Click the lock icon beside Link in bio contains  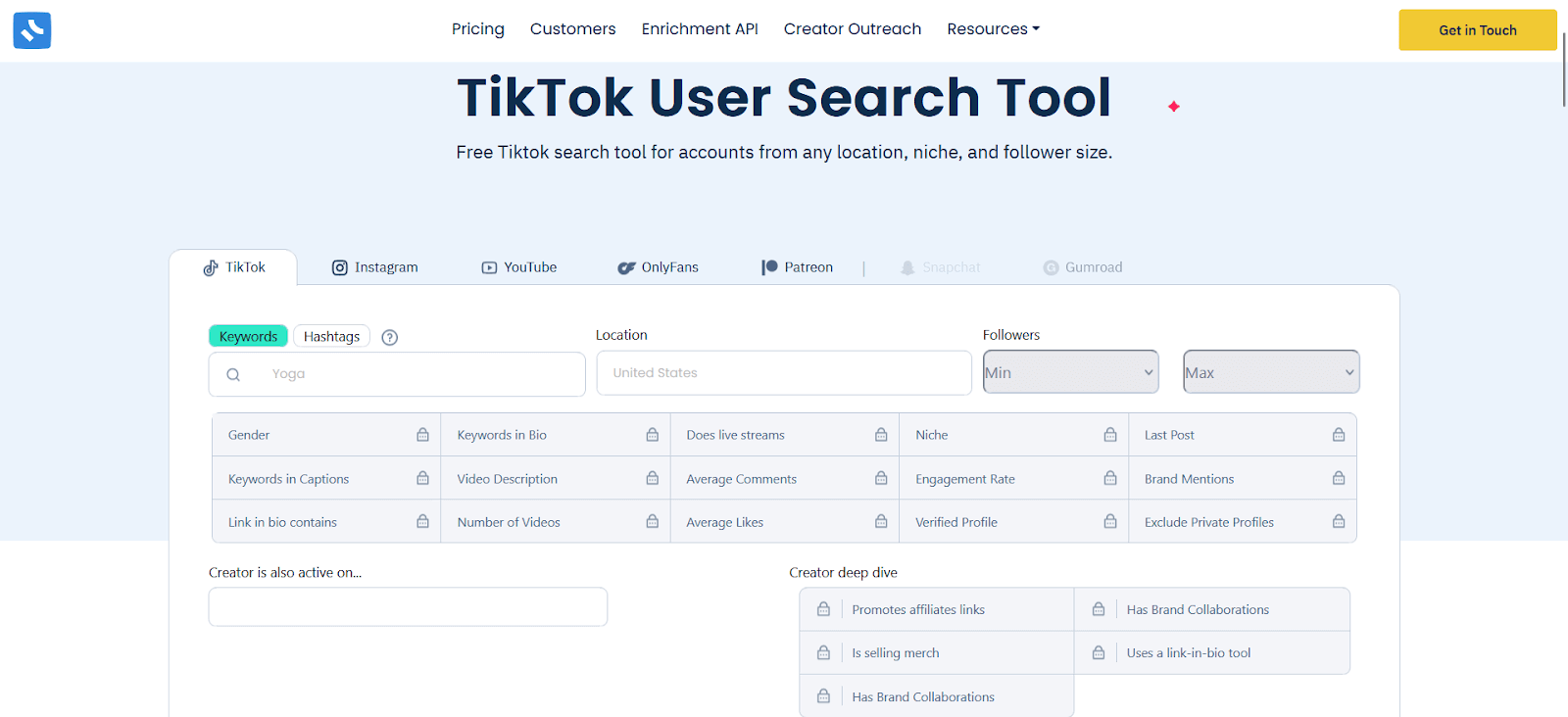click(x=422, y=521)
